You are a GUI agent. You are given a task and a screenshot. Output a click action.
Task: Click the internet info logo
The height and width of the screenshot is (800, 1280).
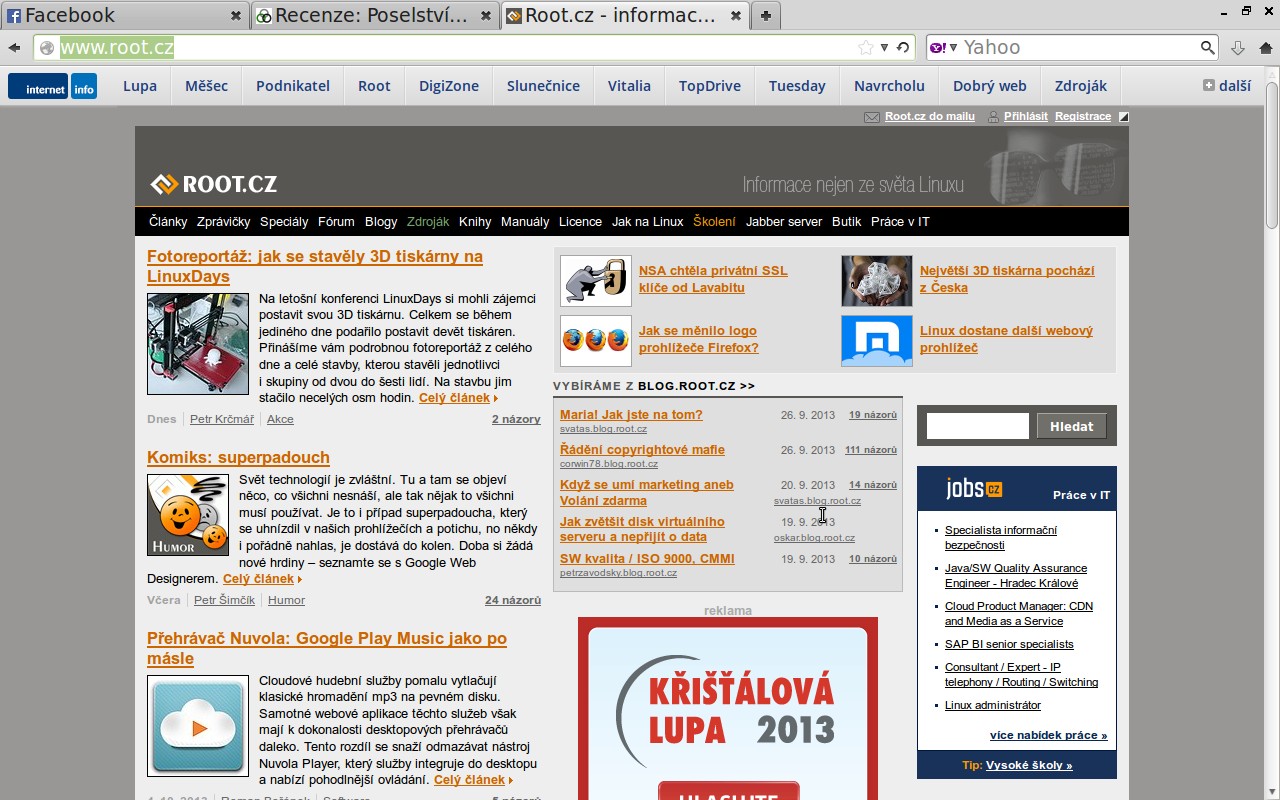pos(53,86)
